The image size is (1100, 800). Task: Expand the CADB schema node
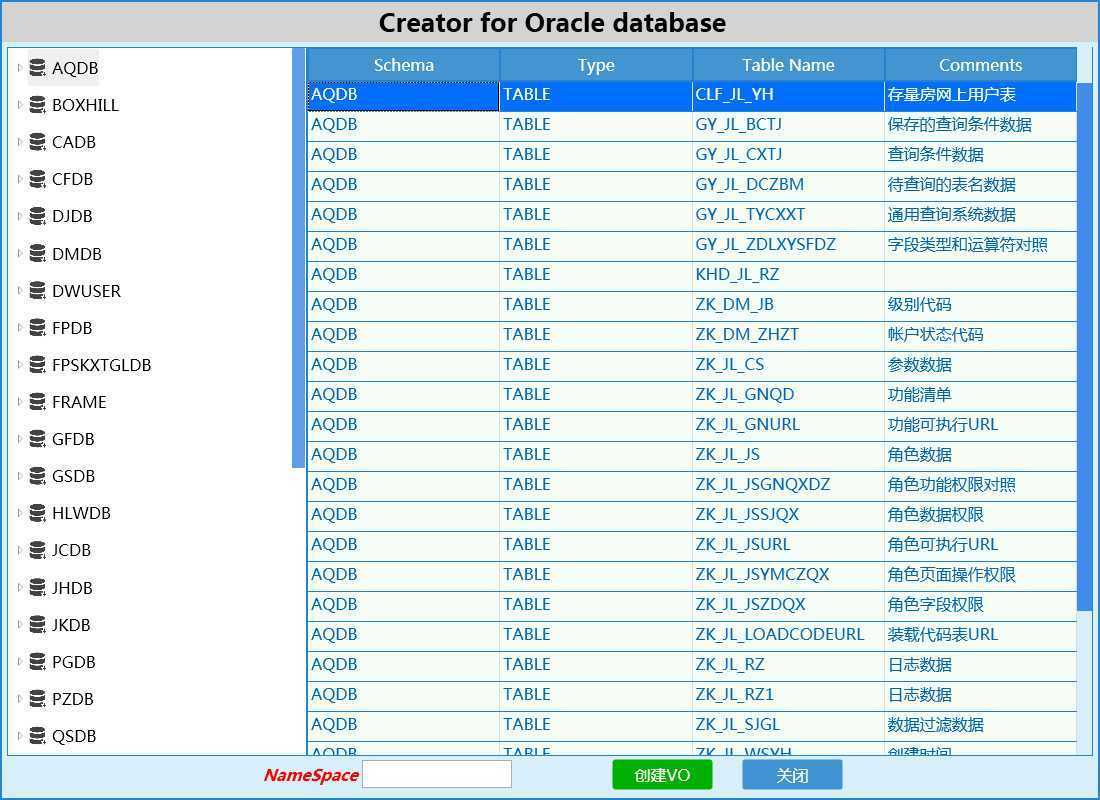pyautogui.click(x=20, y=142)
